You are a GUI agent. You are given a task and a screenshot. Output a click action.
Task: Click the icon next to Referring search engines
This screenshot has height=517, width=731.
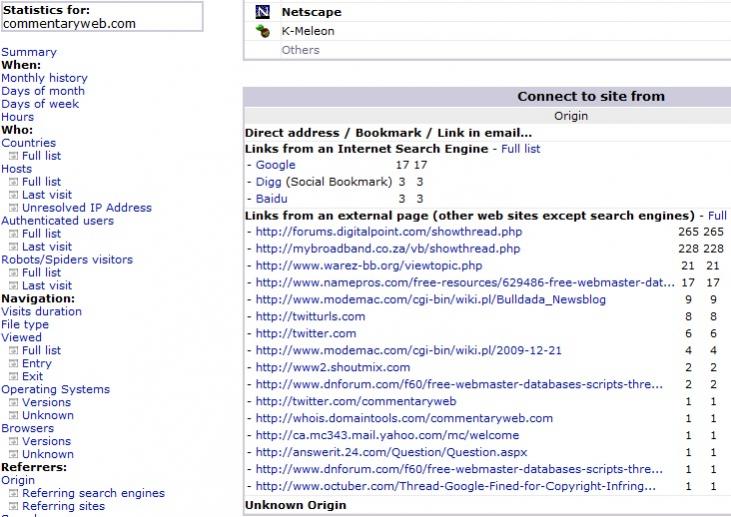[x=14, y=493]
